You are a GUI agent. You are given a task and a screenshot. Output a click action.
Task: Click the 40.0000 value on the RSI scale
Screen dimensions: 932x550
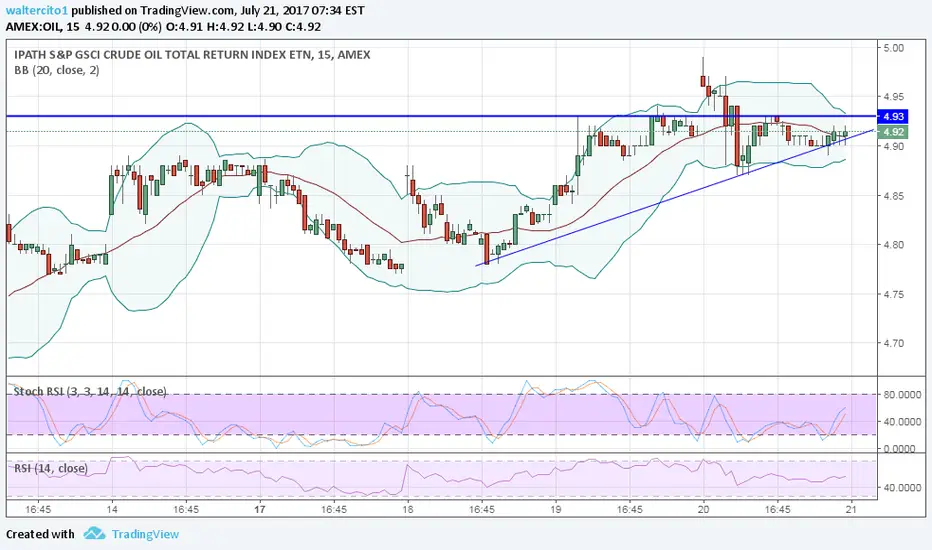[902, 488]
